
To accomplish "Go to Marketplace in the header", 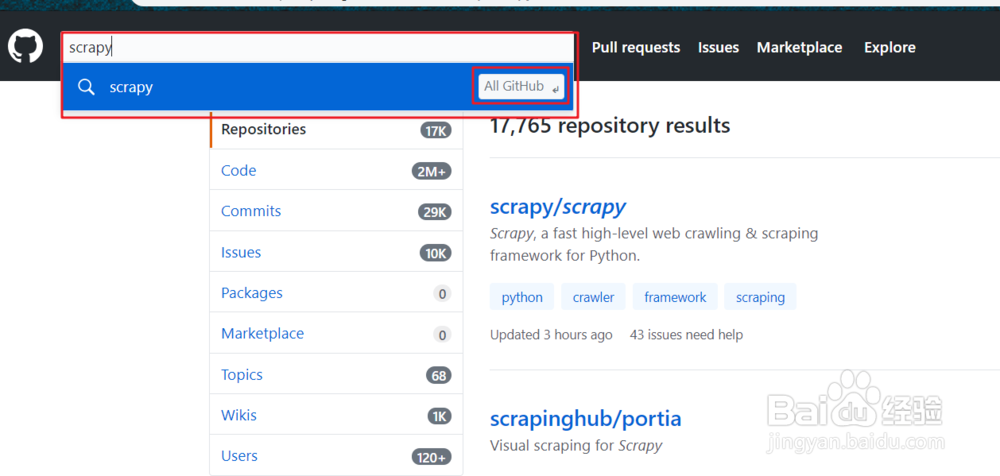I will point(799,47).
